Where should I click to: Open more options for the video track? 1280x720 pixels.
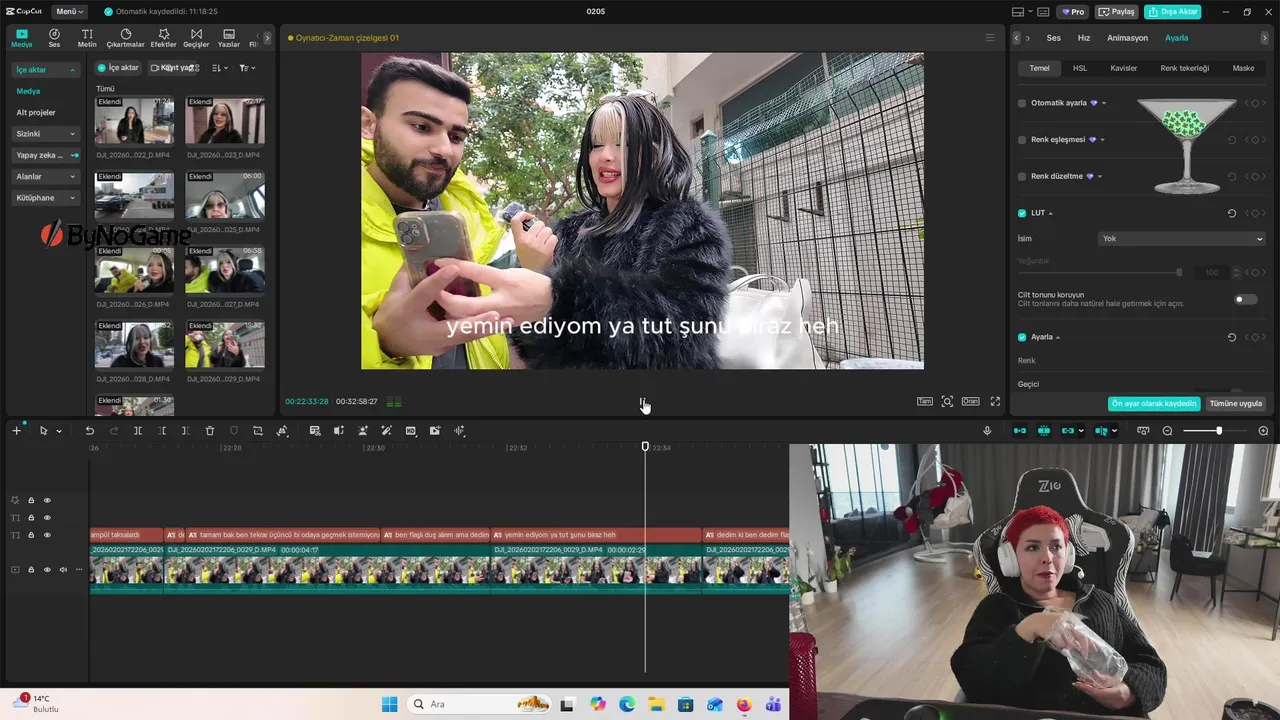(x=79, y=570)
